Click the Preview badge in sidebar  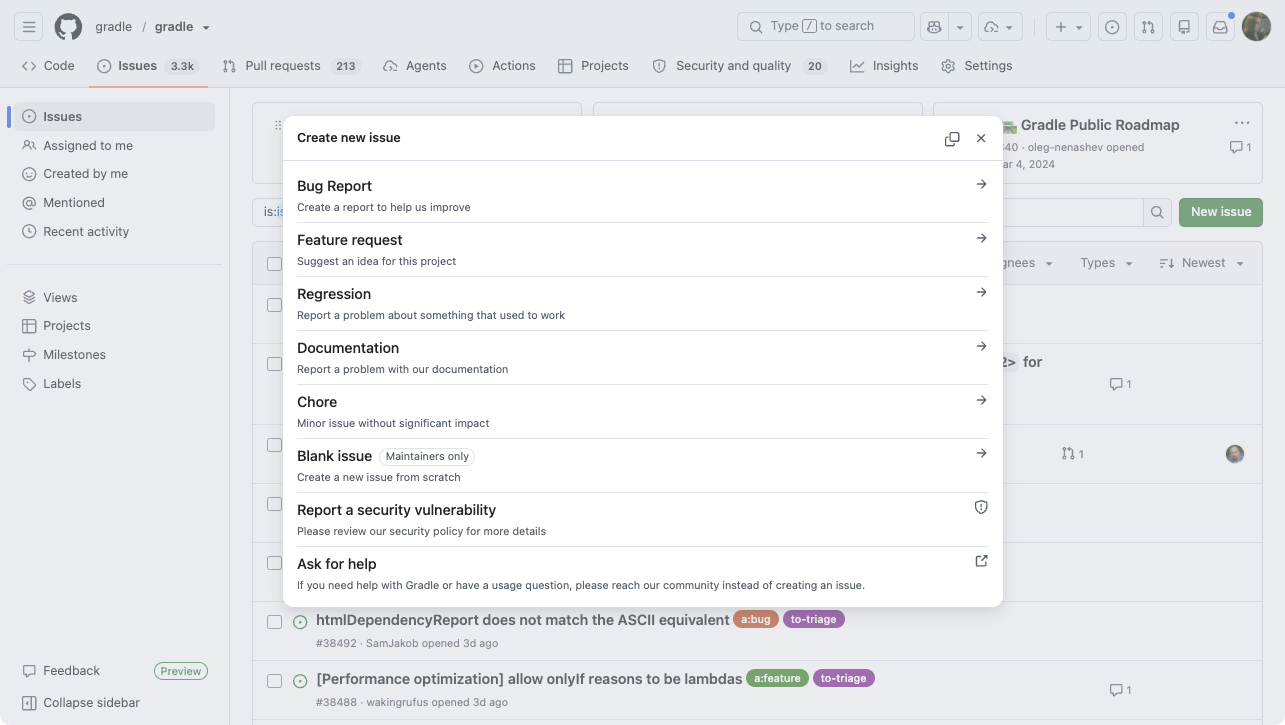coord(181,671)
